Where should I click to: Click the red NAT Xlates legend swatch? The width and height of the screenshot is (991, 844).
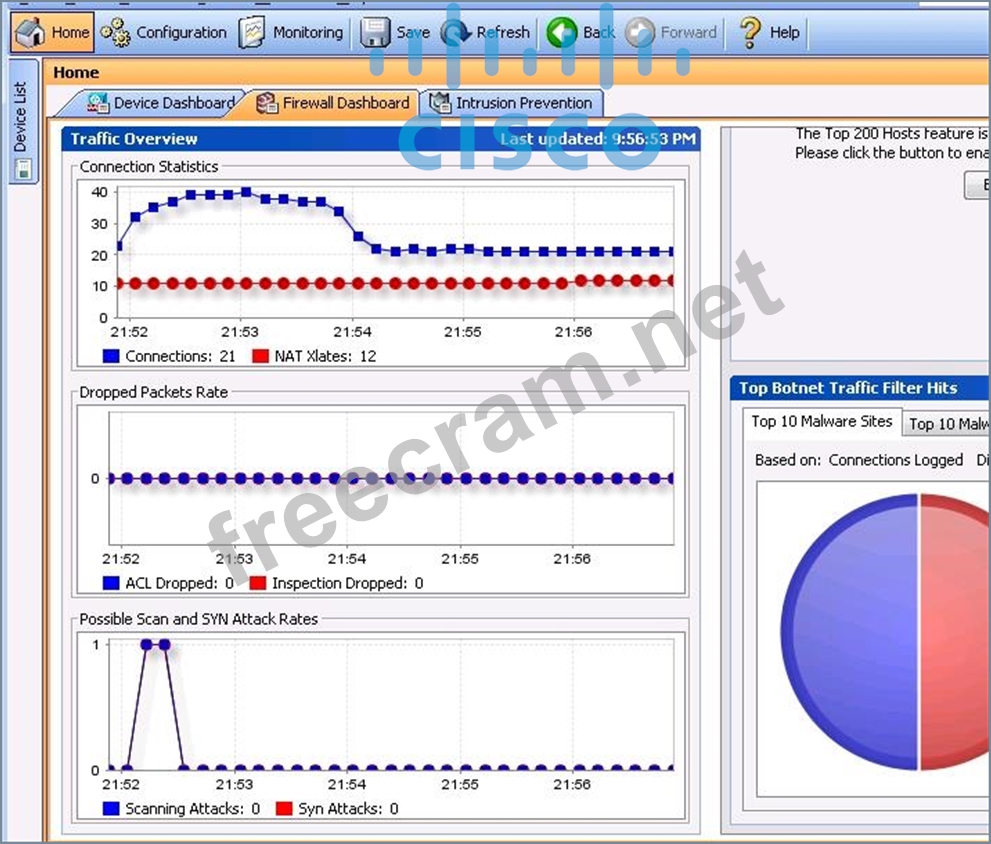pos(260,356)
